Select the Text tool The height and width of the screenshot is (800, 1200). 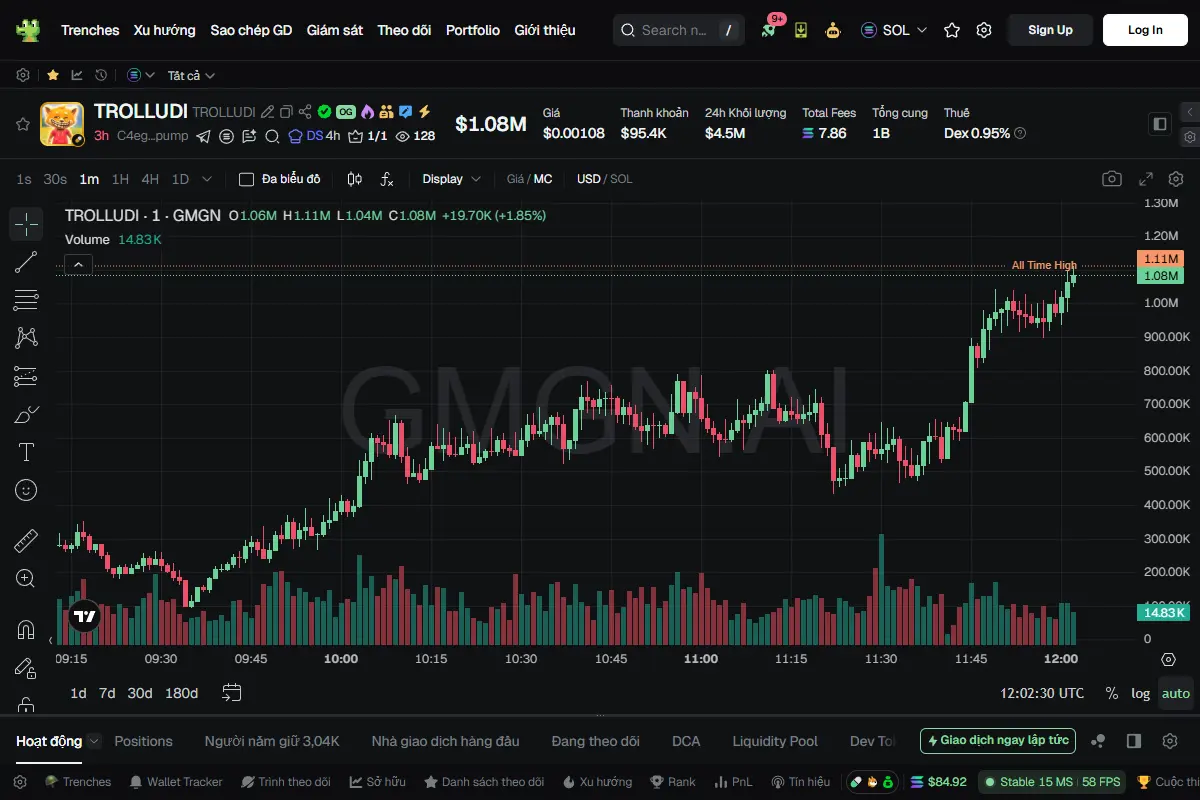(x=26, y=452)
